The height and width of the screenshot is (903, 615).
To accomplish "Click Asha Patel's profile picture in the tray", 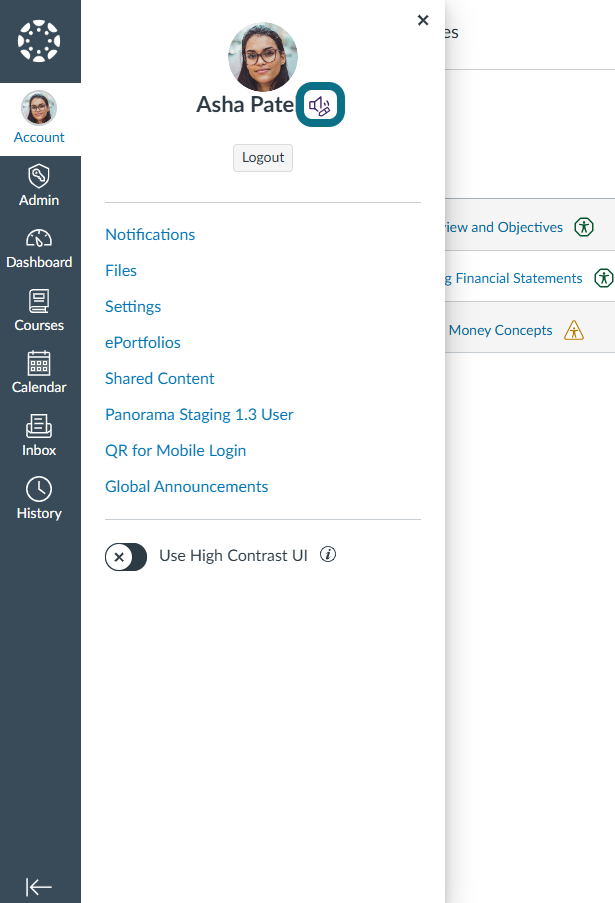I will (x=263, y=57).
